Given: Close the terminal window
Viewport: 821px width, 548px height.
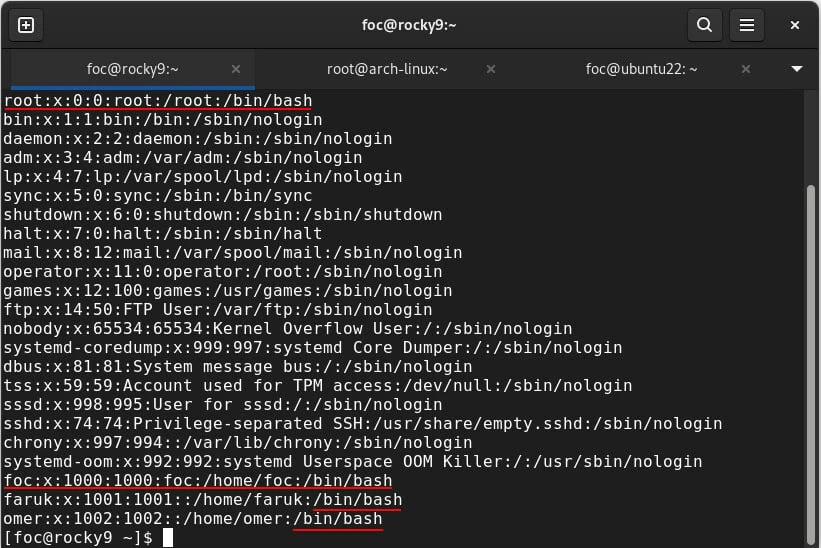Looking at the screenshot, I should pyautogui.click(x=795, y=25).
